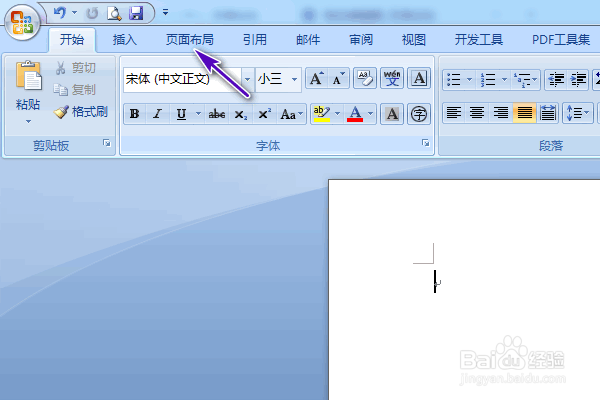Toggle subscript formatting
Image resolution: width=600 pixels, height=400 pixels.
[240, 114]
